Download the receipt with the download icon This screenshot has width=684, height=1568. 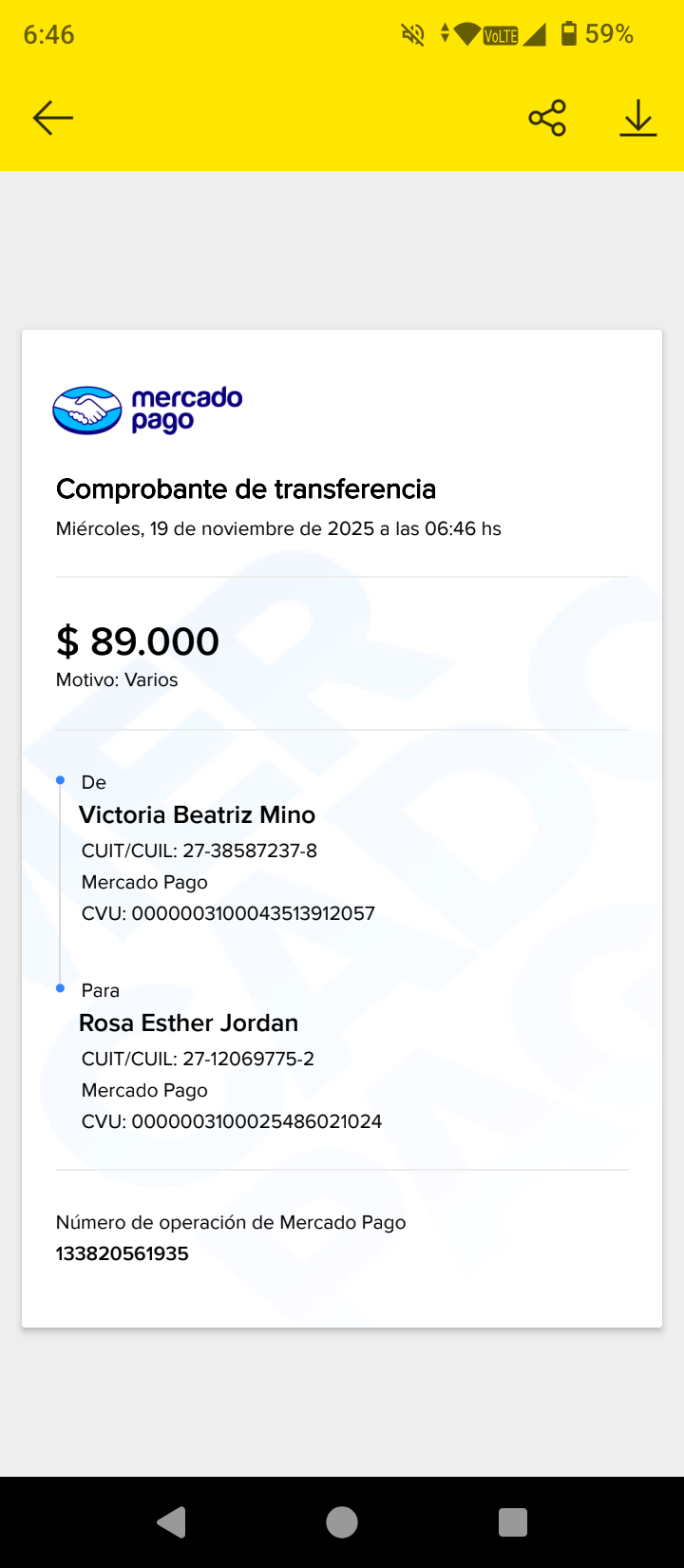[x=638, y=118]
